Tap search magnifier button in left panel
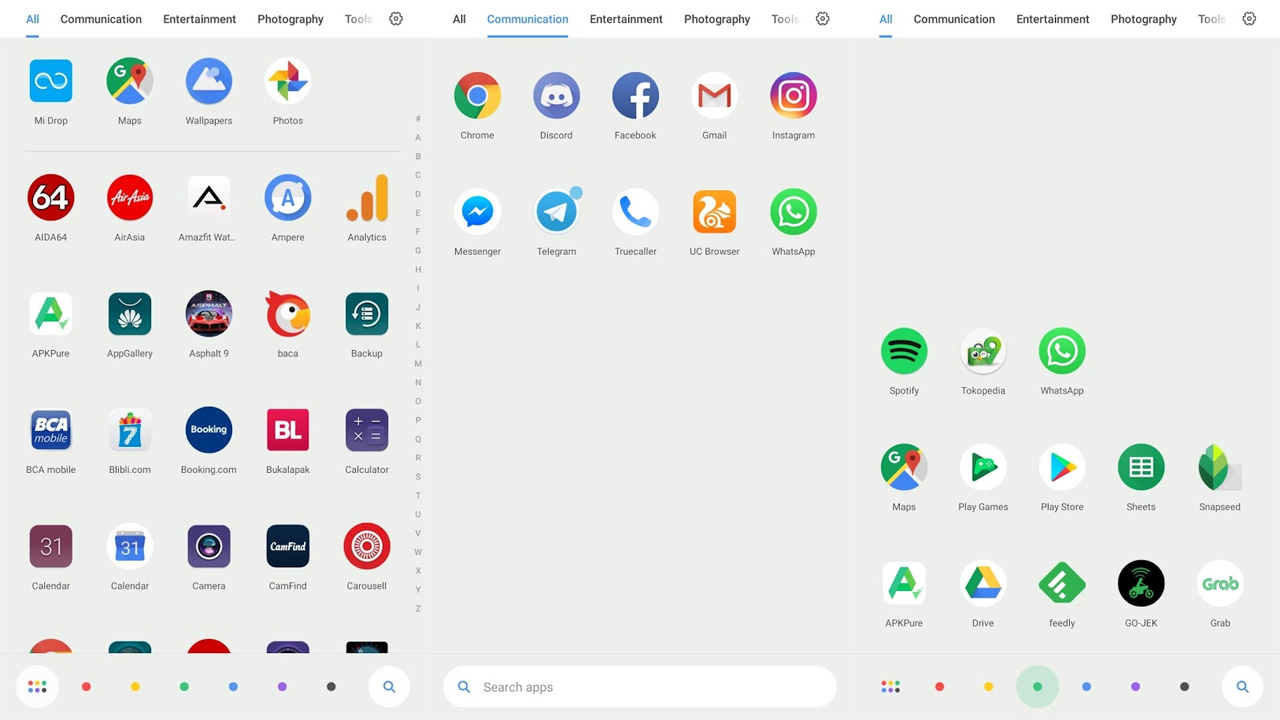 pos(389,687)
